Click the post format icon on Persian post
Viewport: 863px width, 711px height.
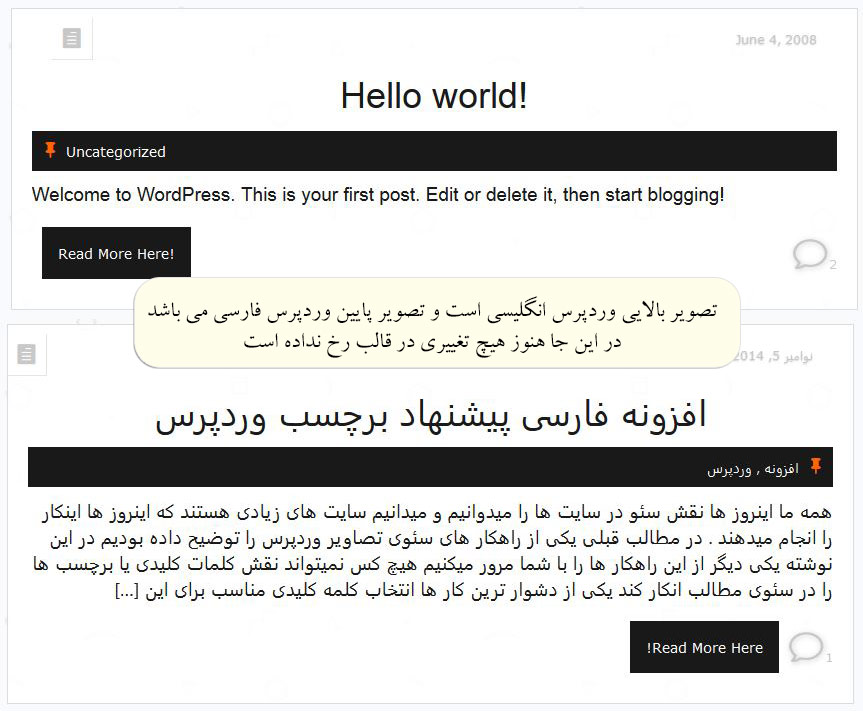tap(27, 354)
